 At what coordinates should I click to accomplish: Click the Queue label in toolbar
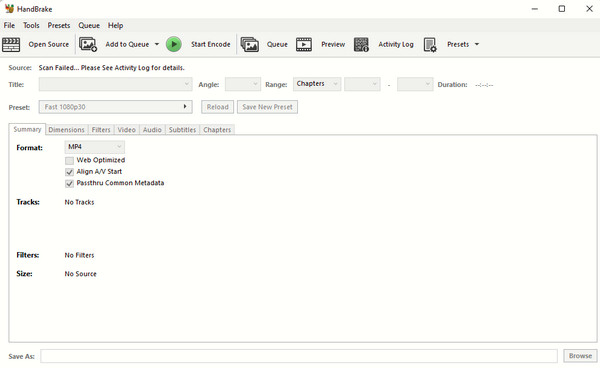[277, 44]
